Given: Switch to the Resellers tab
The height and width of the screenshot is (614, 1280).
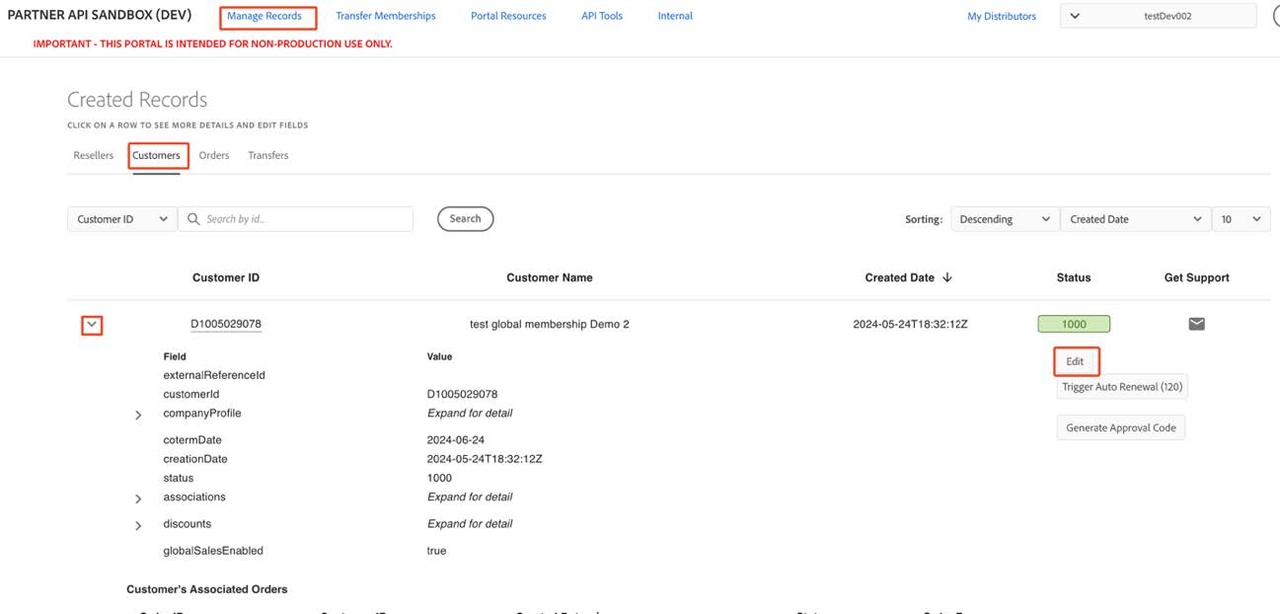Looking at the screenshot, I should coord(93,156).
